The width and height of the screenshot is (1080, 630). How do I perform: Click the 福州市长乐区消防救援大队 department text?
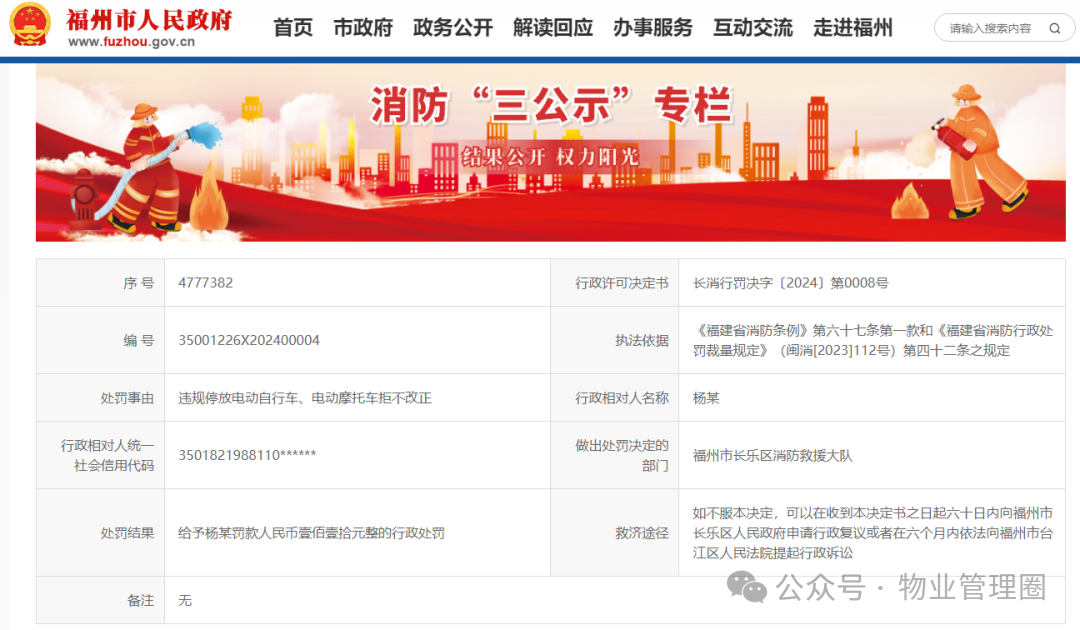(772, 456)
